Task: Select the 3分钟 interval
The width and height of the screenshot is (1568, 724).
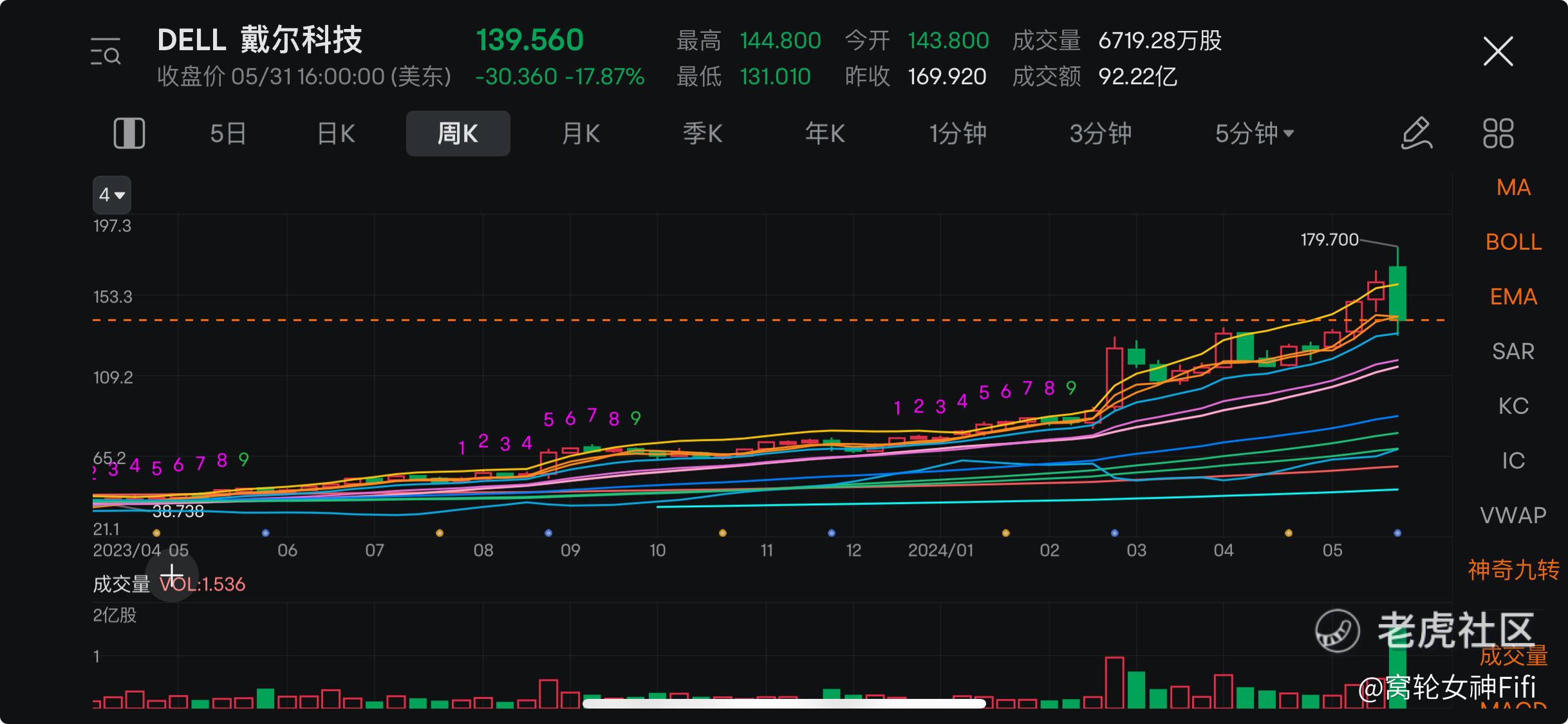Action: (1100, 134)
